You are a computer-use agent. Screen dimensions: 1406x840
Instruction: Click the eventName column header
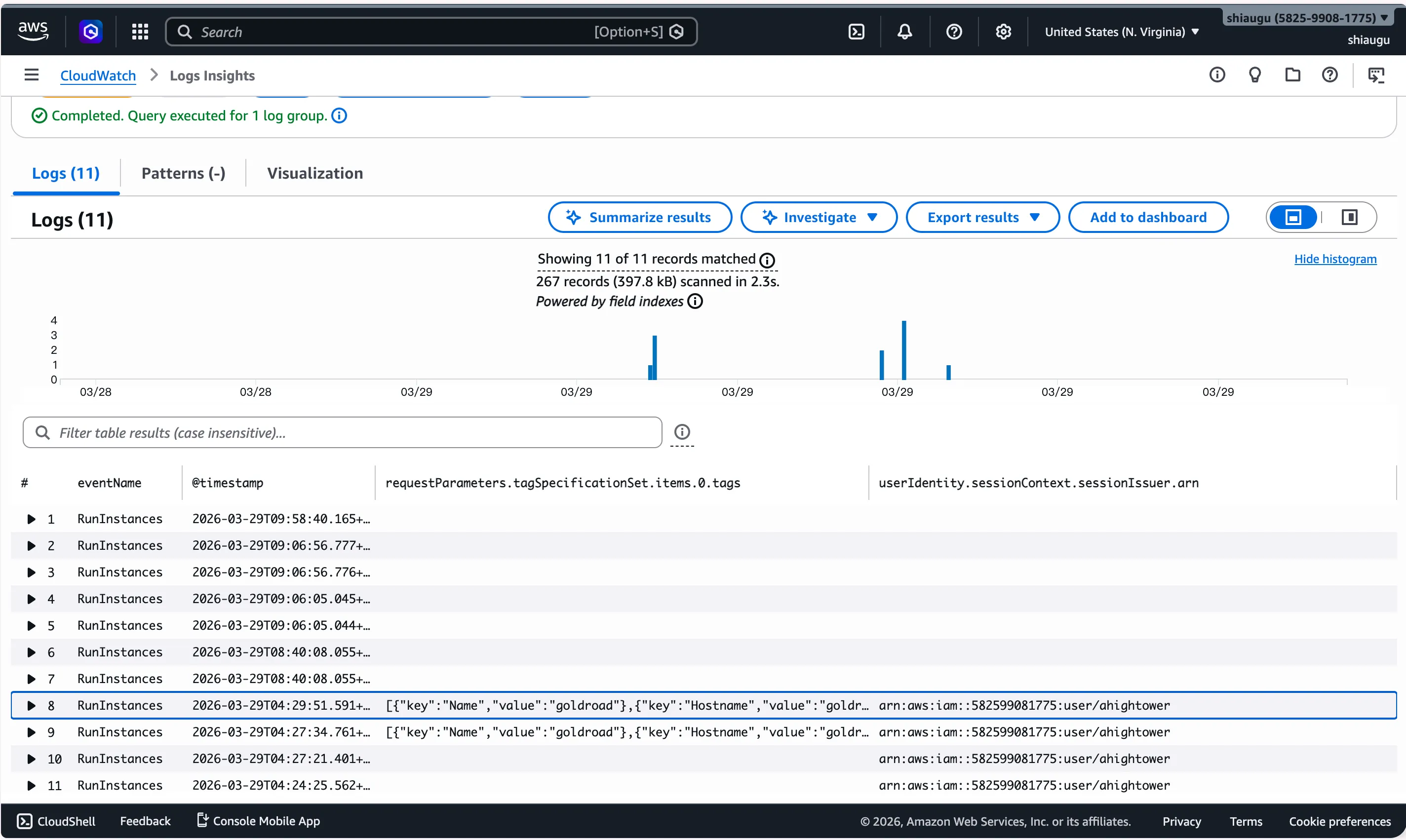(x=109, y=483)
